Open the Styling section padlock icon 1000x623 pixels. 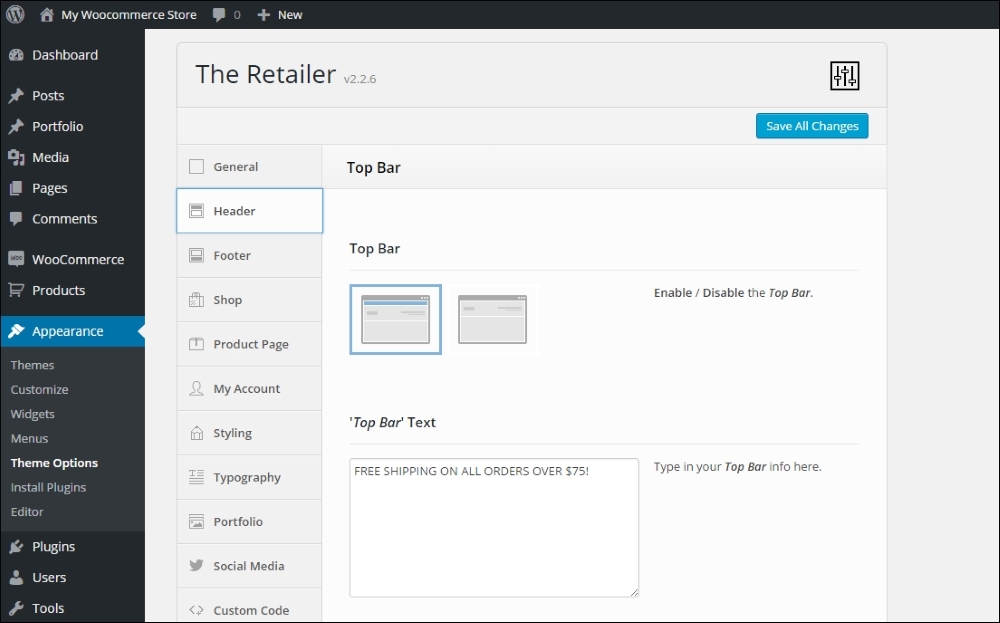pyautogui.click(x=197, y=432)
